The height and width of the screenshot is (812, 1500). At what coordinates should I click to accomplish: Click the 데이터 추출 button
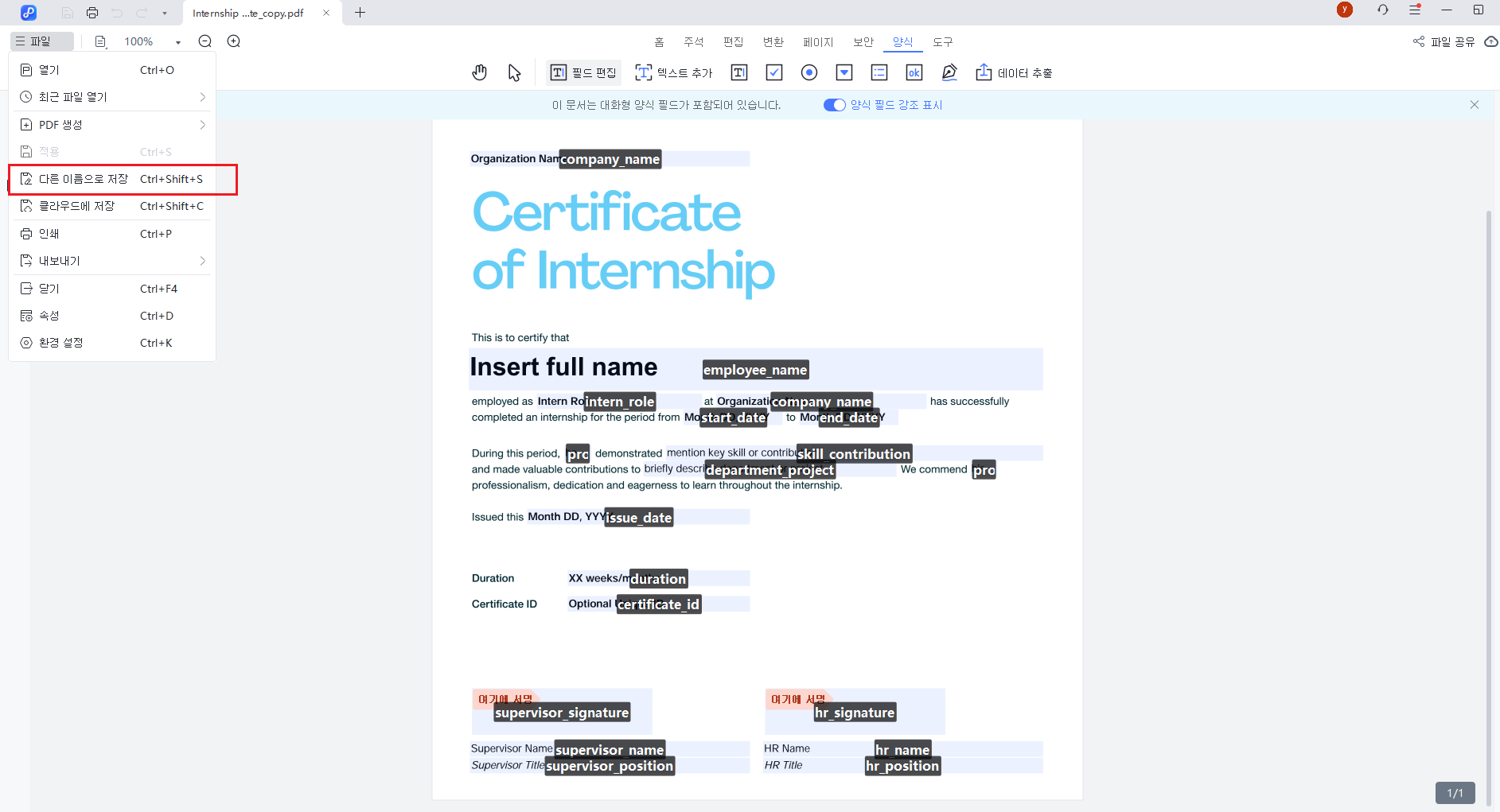click(1015, 73)
